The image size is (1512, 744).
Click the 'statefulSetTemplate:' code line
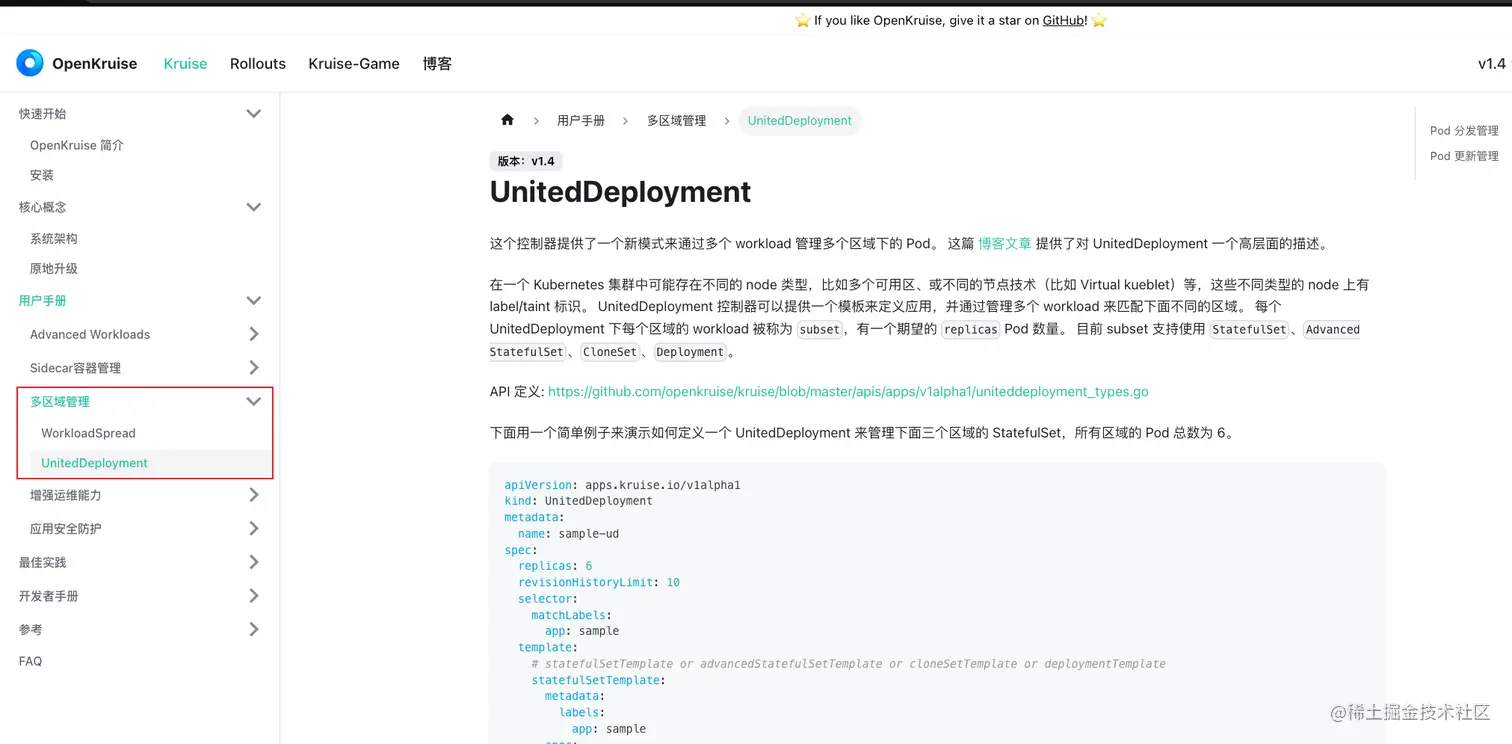[598, 680]
